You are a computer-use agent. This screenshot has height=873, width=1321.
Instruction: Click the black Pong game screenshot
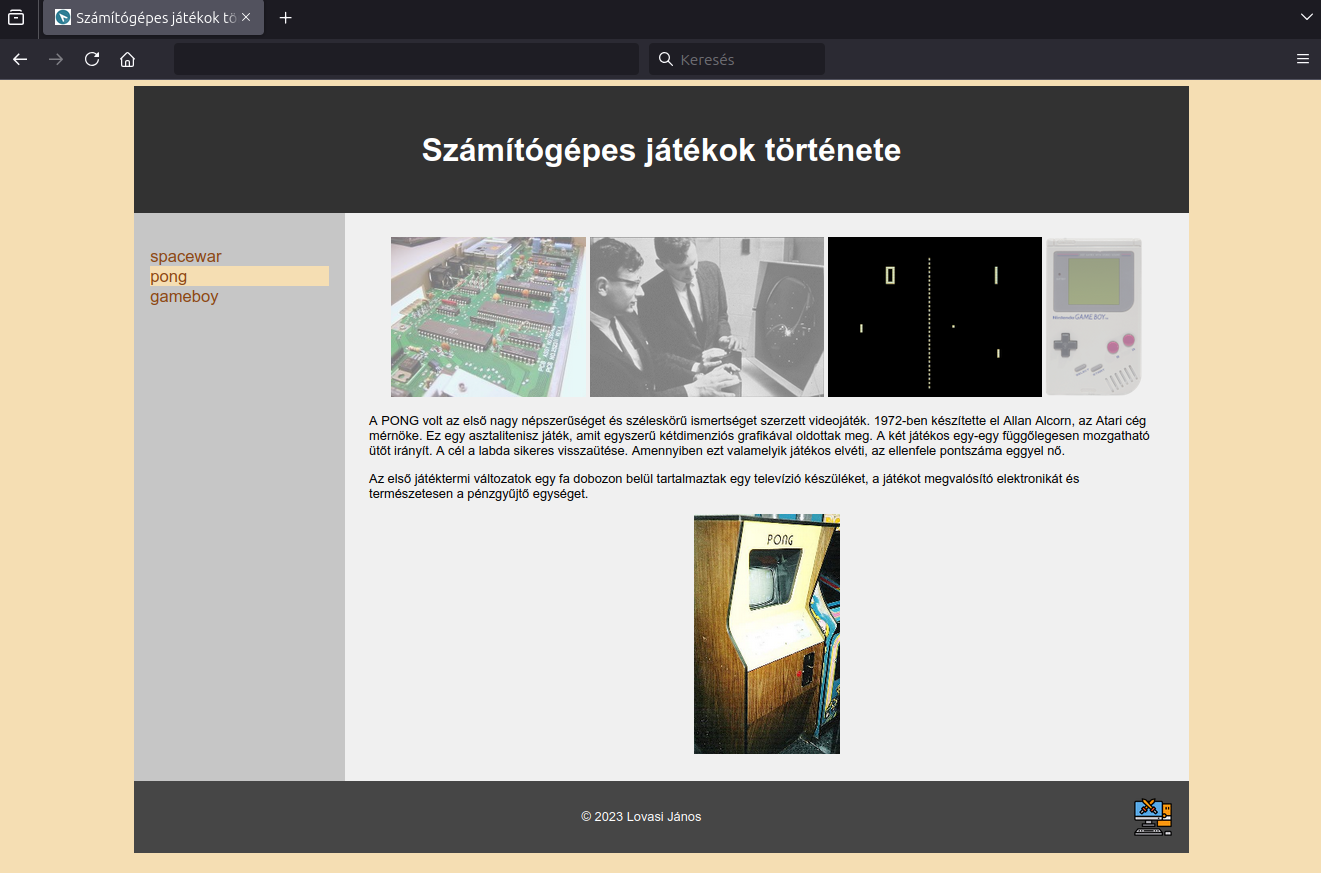[x=935, y=317]
